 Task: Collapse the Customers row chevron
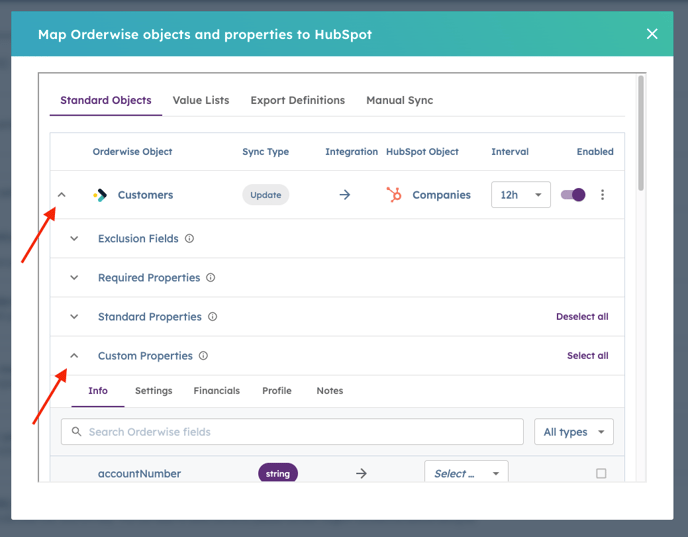(x=62, y=195)
